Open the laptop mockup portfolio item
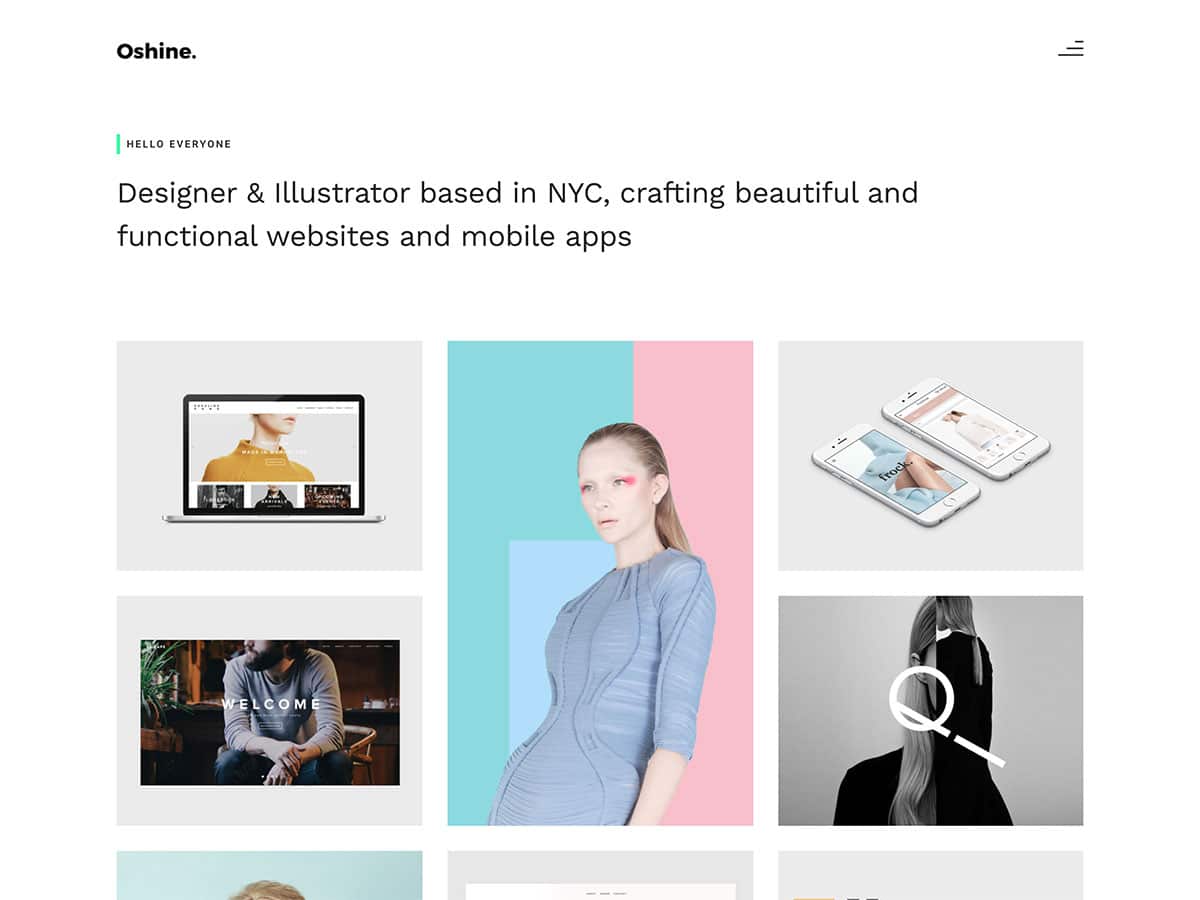Screen dimensions: 1200x900 (269, 455)
